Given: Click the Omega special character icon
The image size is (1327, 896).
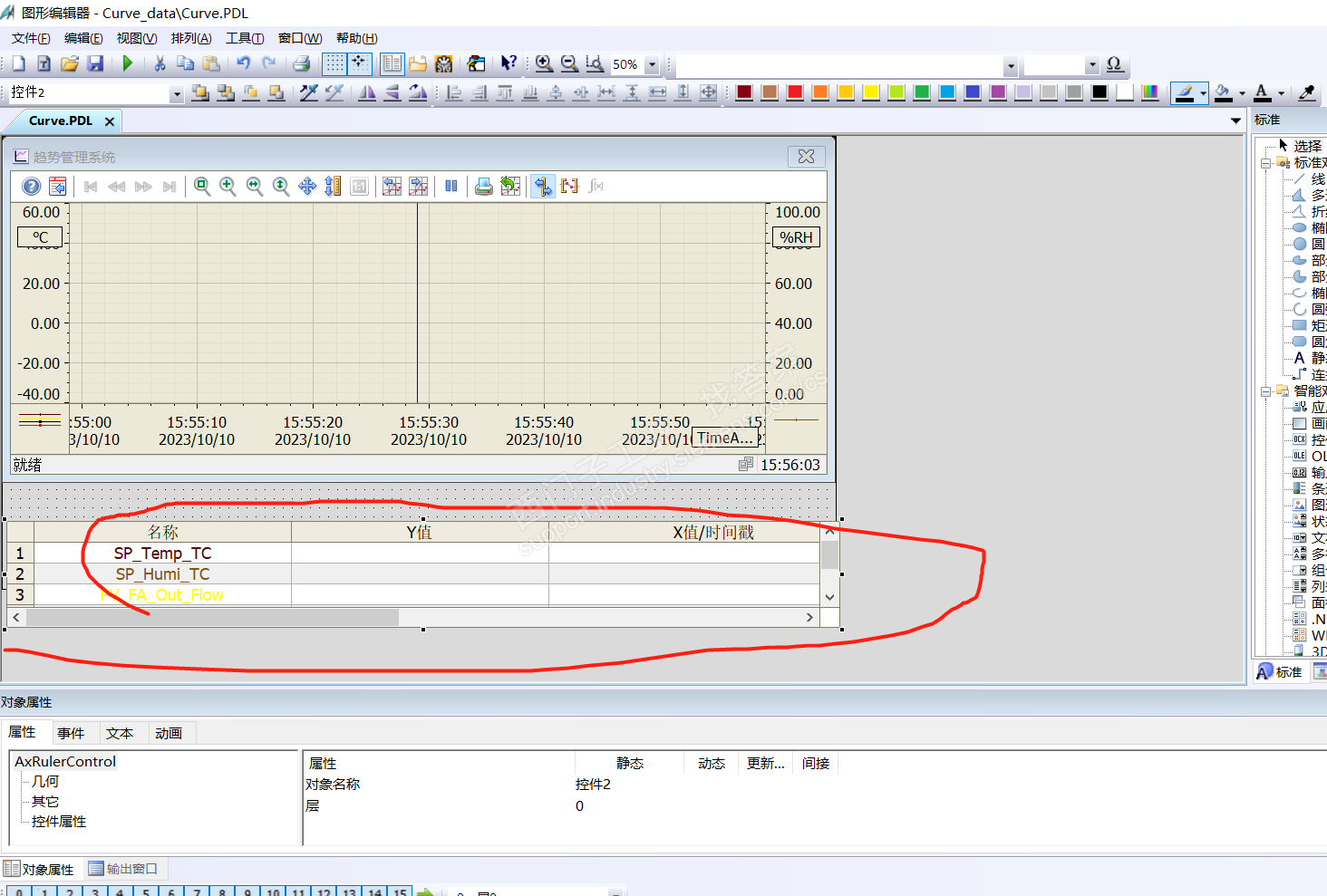Looking at the screenshot, I should [x=1115, y=64].
